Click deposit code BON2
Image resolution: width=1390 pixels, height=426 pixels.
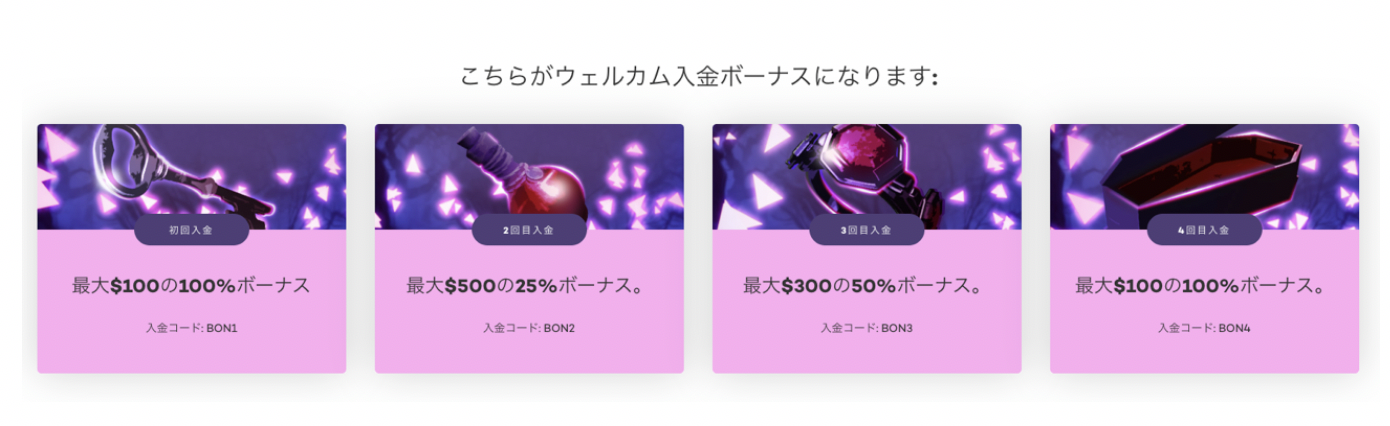coord(529,328)
